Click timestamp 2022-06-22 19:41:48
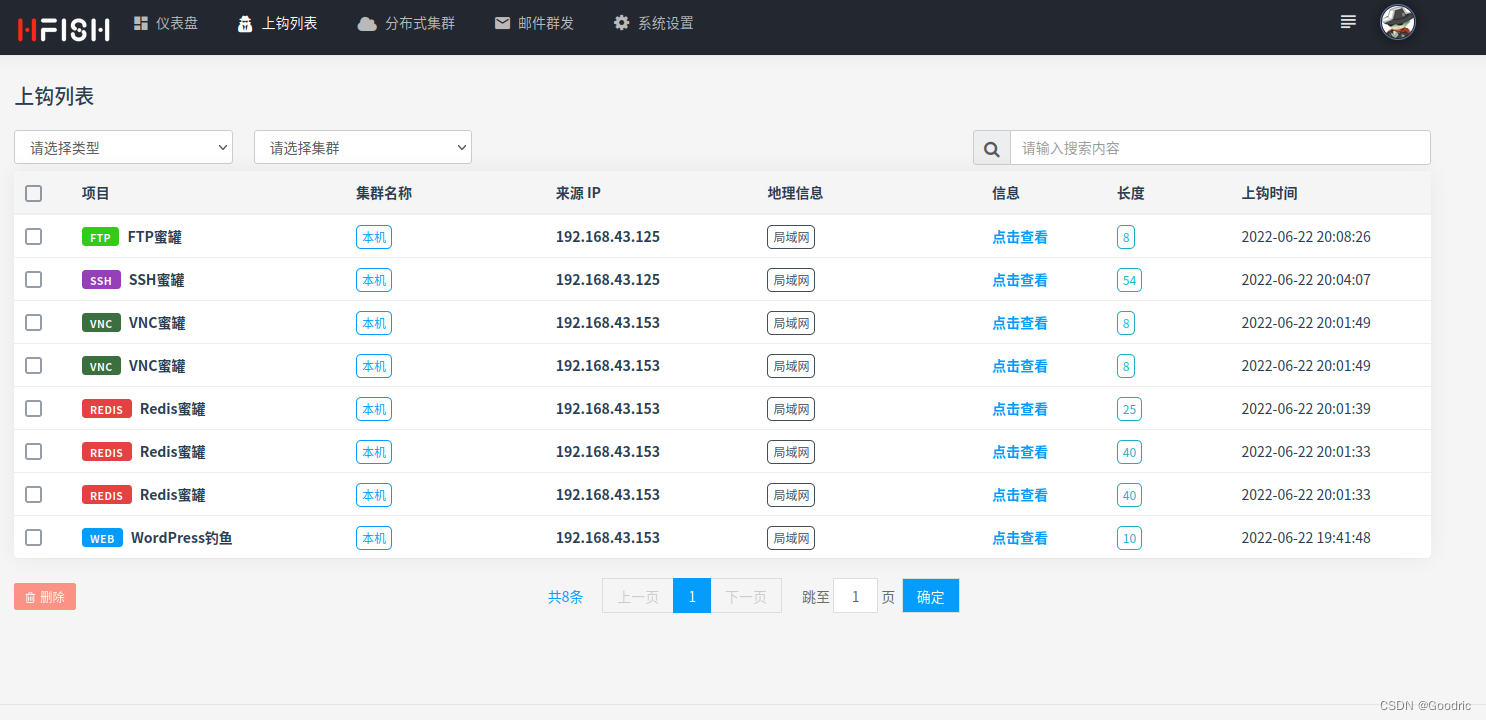This screenshot has width=1486, height=720. 1306,538
